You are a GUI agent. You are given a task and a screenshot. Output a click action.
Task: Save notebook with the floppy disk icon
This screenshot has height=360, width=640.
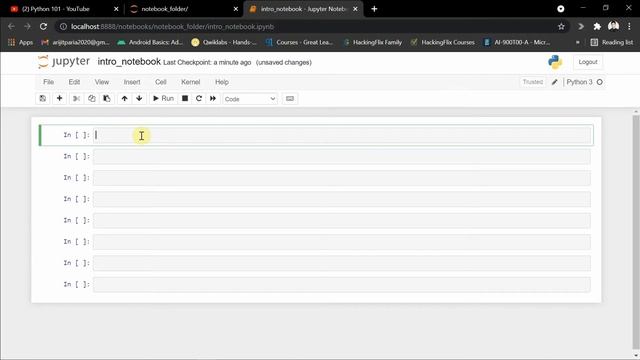click(43, 98)
